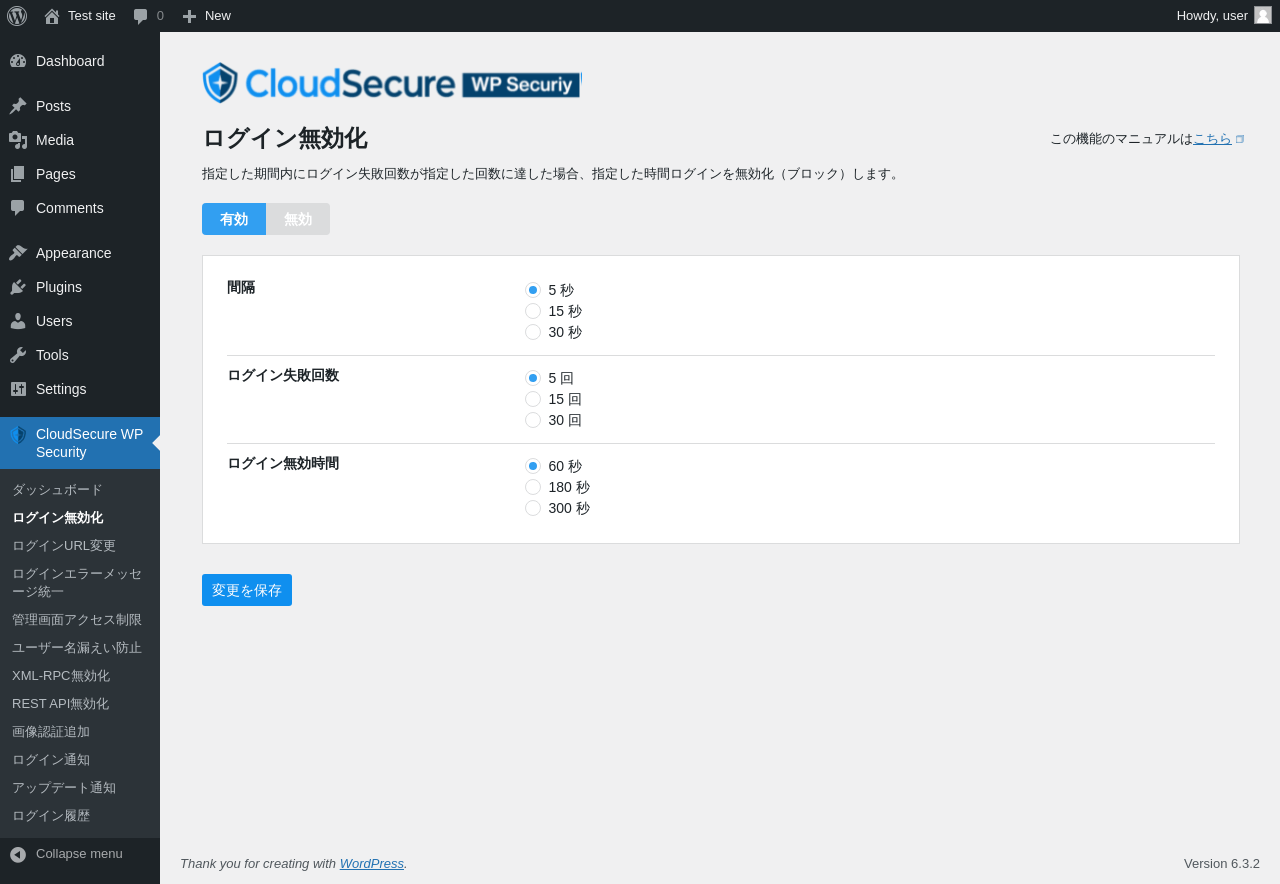Click the WordPress link in footer

pyautogui.click(x=372, y=863)
